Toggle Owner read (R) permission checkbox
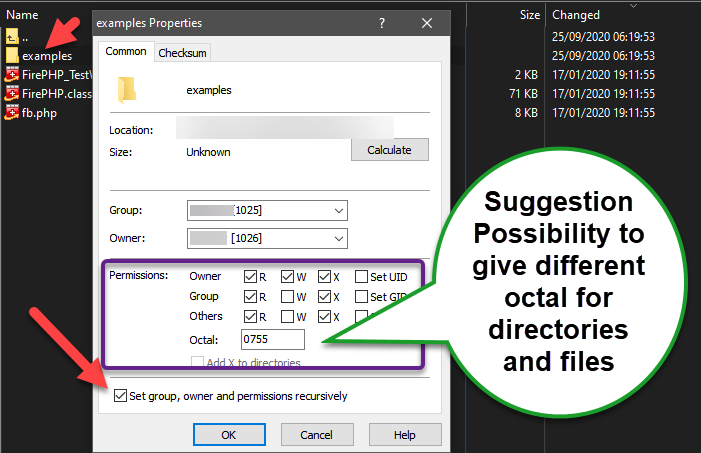 point(250,276)
